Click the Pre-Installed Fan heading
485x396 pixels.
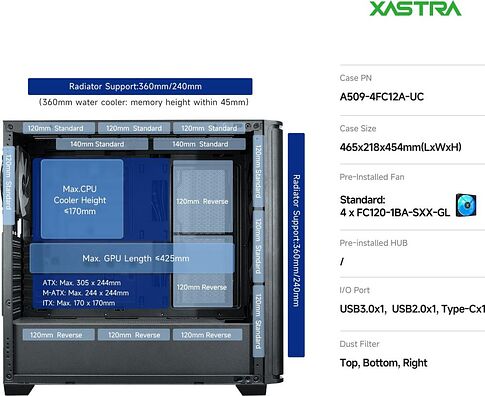(372, 177)
